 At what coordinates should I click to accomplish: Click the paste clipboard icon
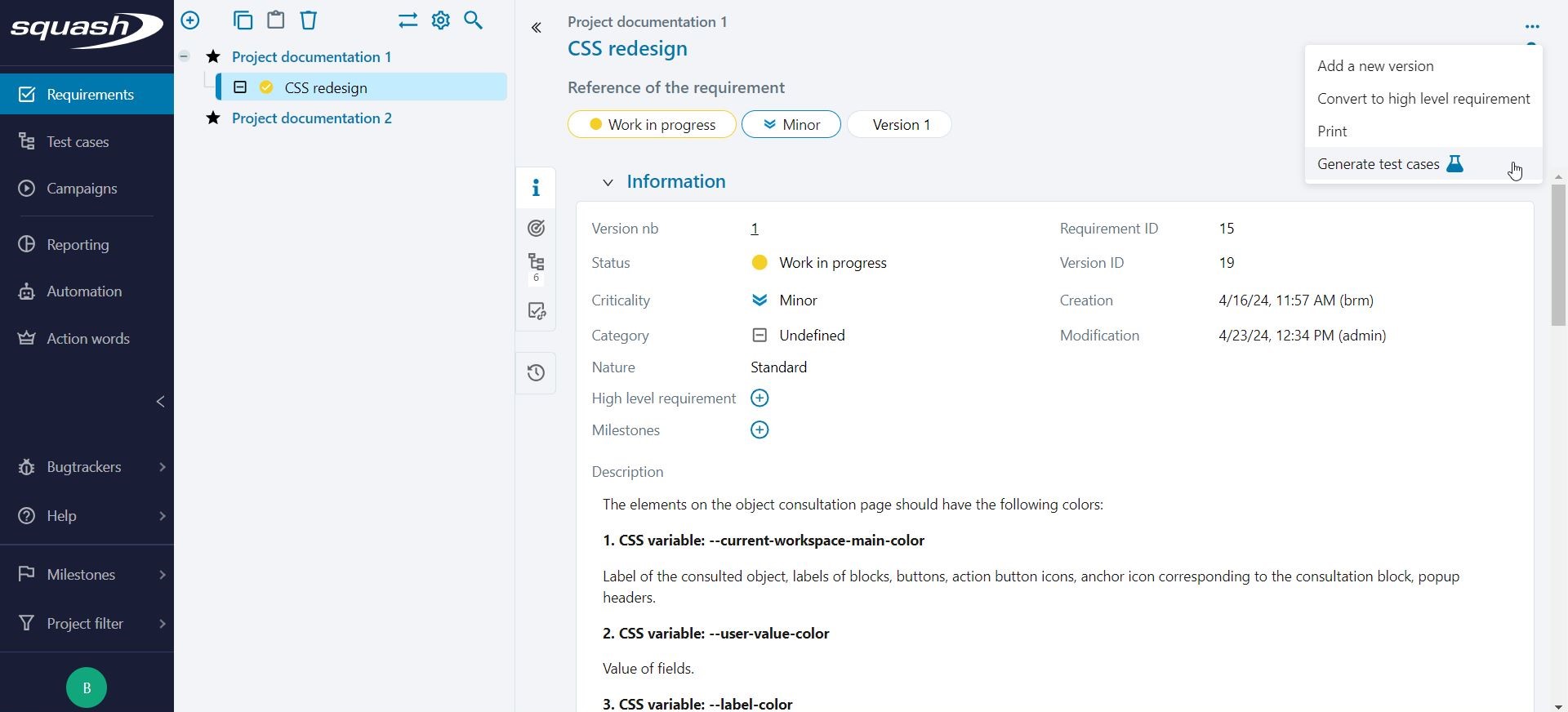tap(276, 20)
